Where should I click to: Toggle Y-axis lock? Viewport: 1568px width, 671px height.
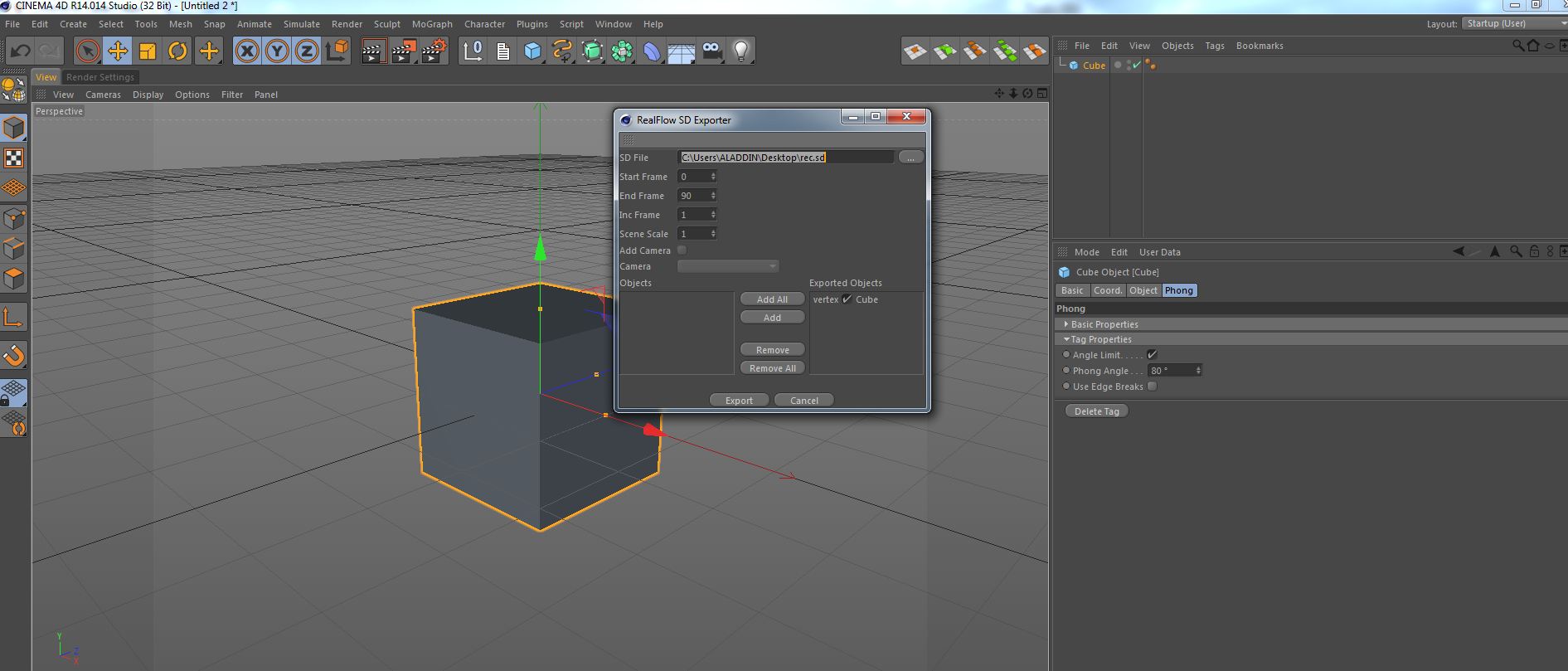[x=277, y=51]
